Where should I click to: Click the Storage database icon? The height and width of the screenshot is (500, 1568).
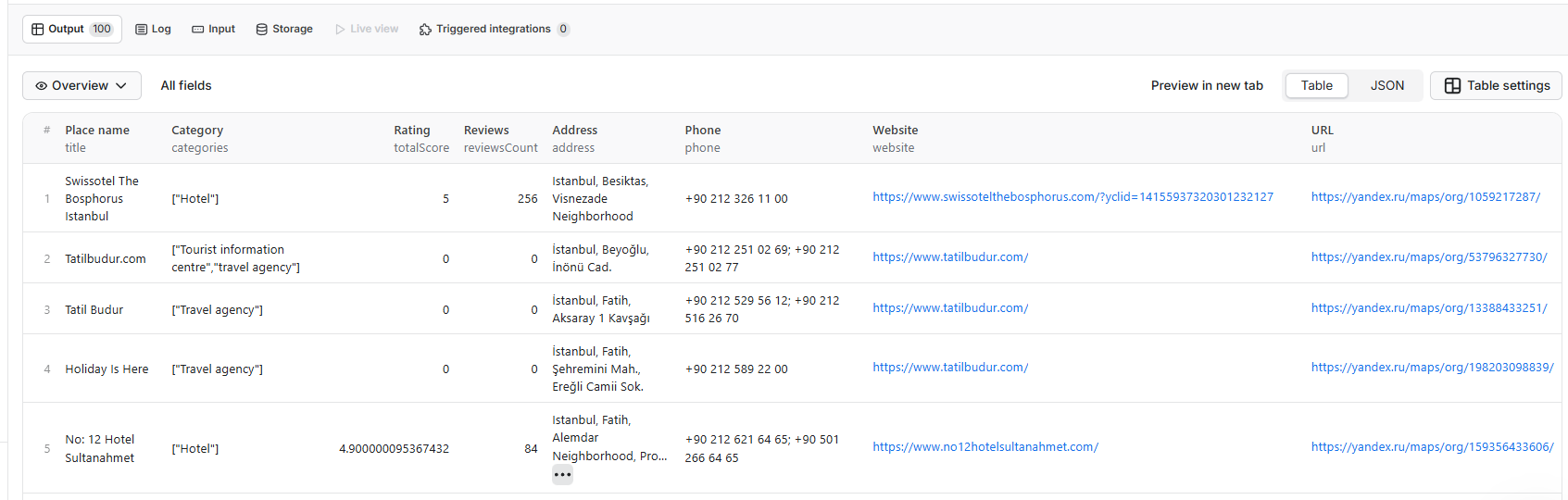pyautogui.click(x=262, y=29)
